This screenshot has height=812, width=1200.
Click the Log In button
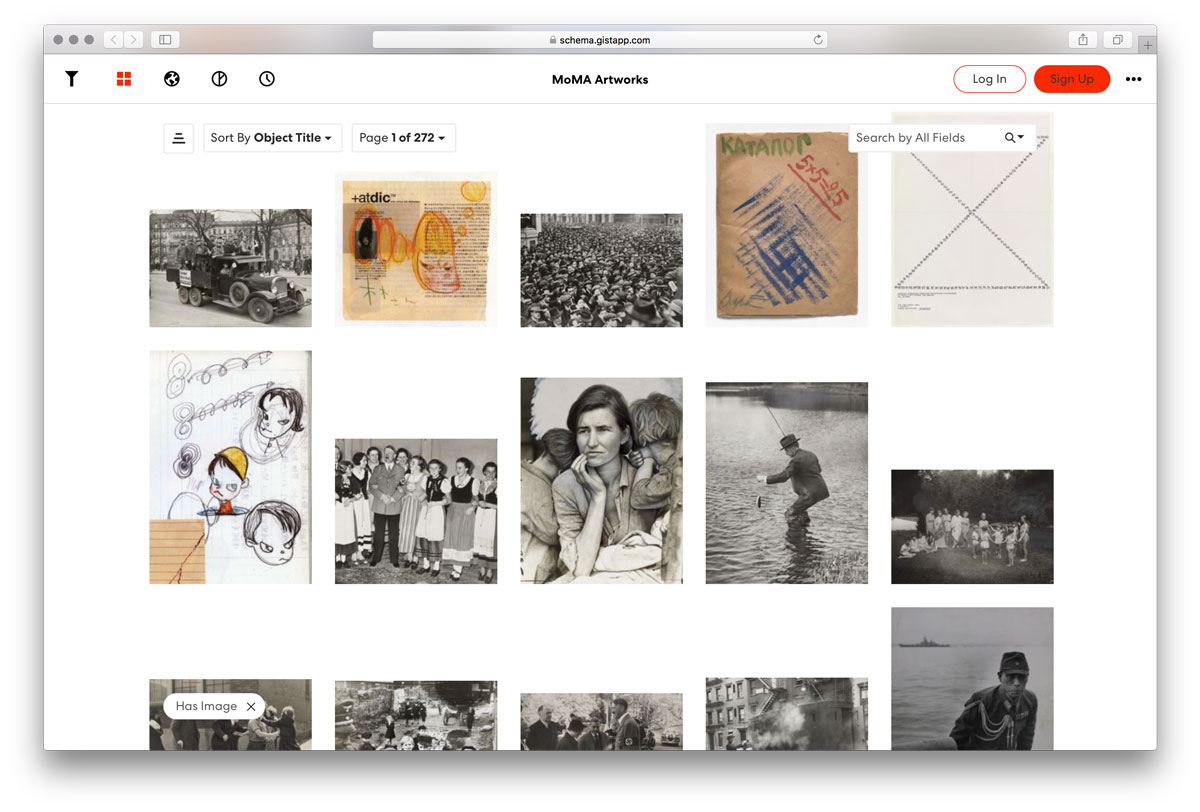coord(989,79)
